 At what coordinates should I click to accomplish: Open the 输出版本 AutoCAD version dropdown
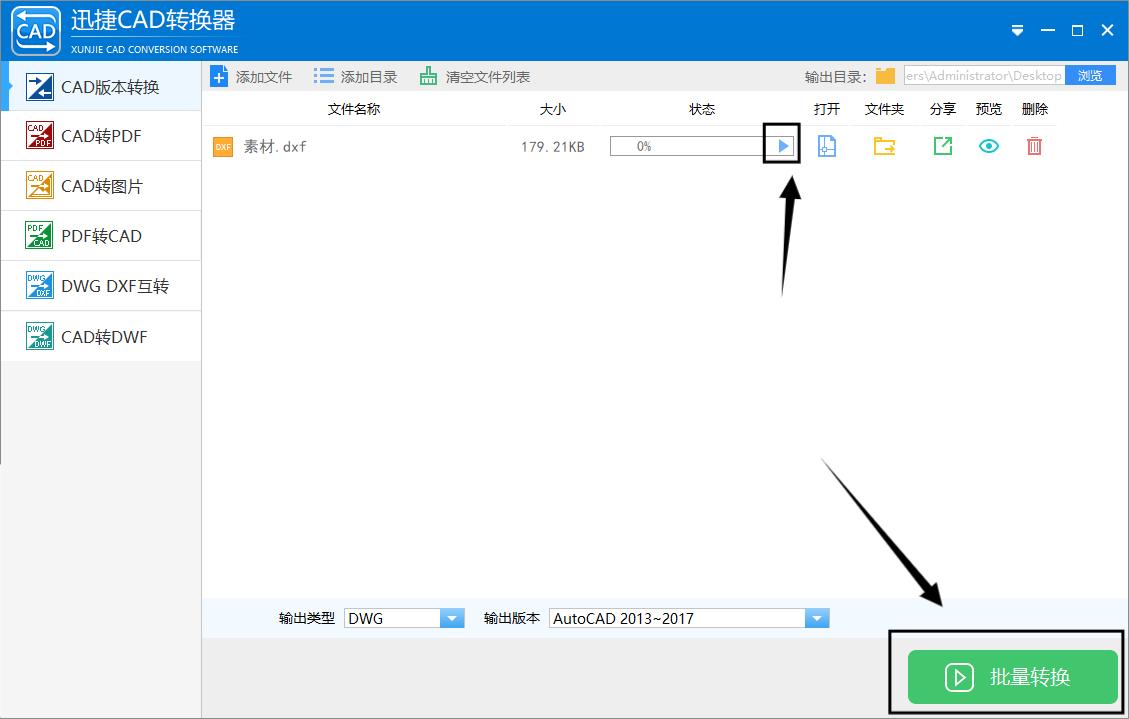(x=817, y=617)
